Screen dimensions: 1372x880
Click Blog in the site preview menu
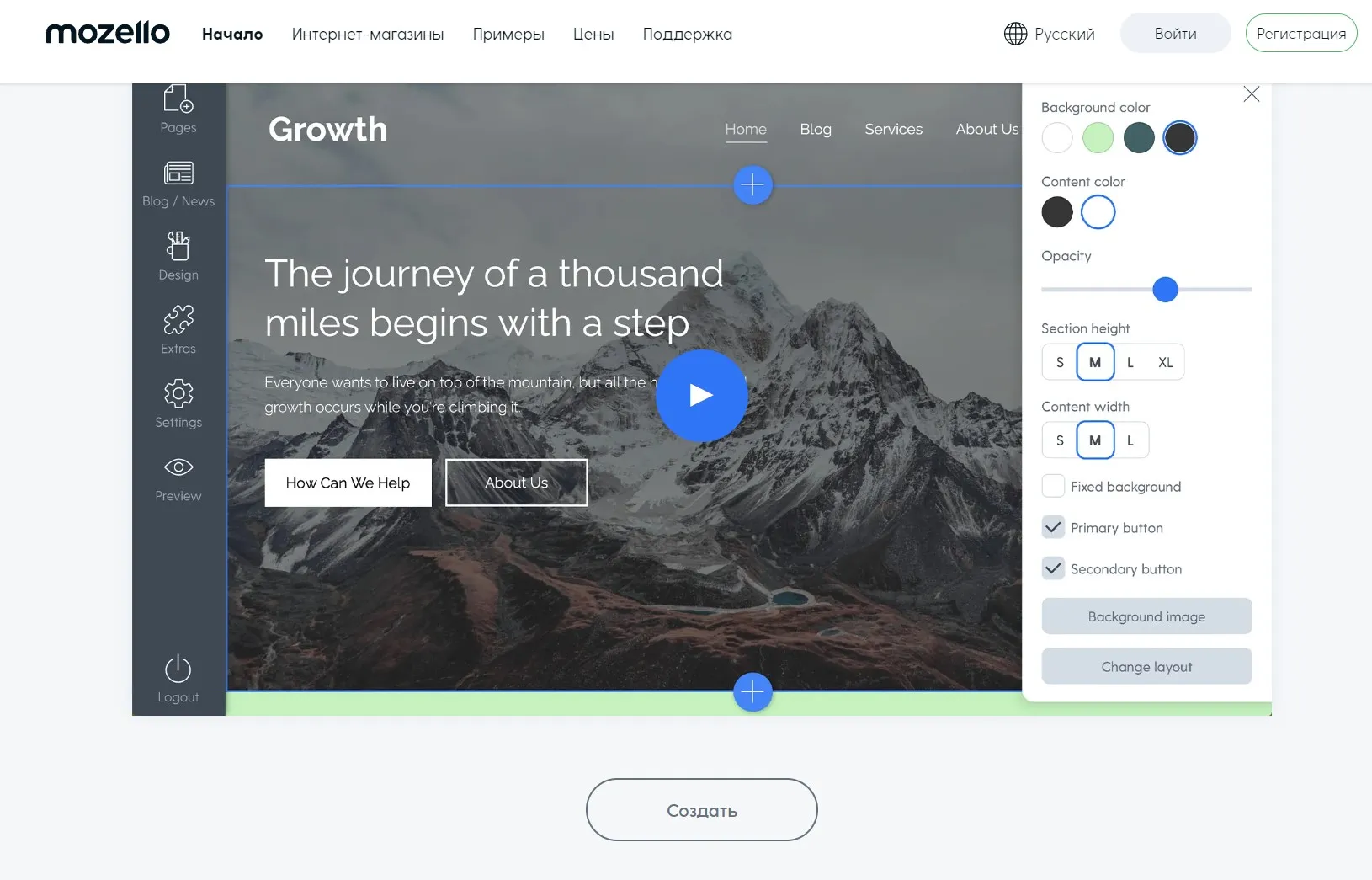pyautogui.click(x=816, y=129)
